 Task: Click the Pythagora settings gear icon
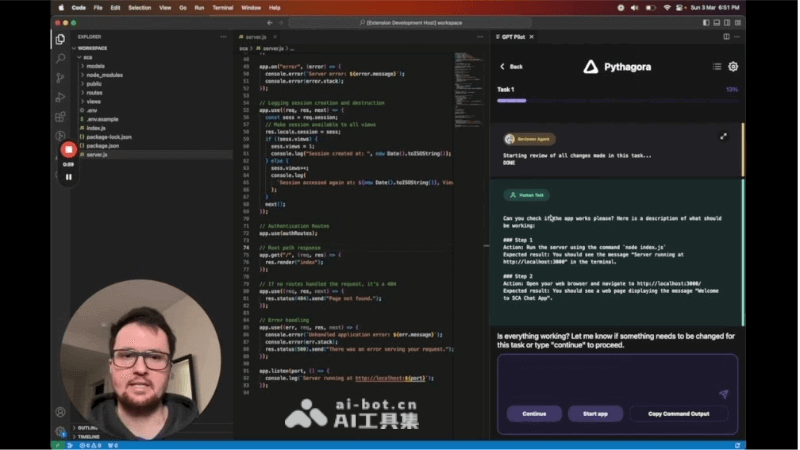coord(733,67)
